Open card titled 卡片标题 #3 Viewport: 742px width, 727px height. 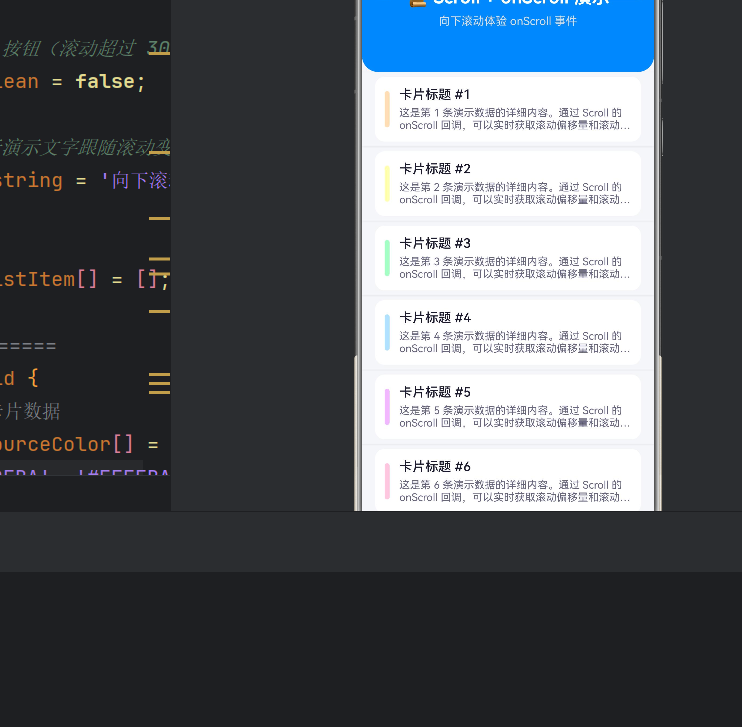coord(508,258)
